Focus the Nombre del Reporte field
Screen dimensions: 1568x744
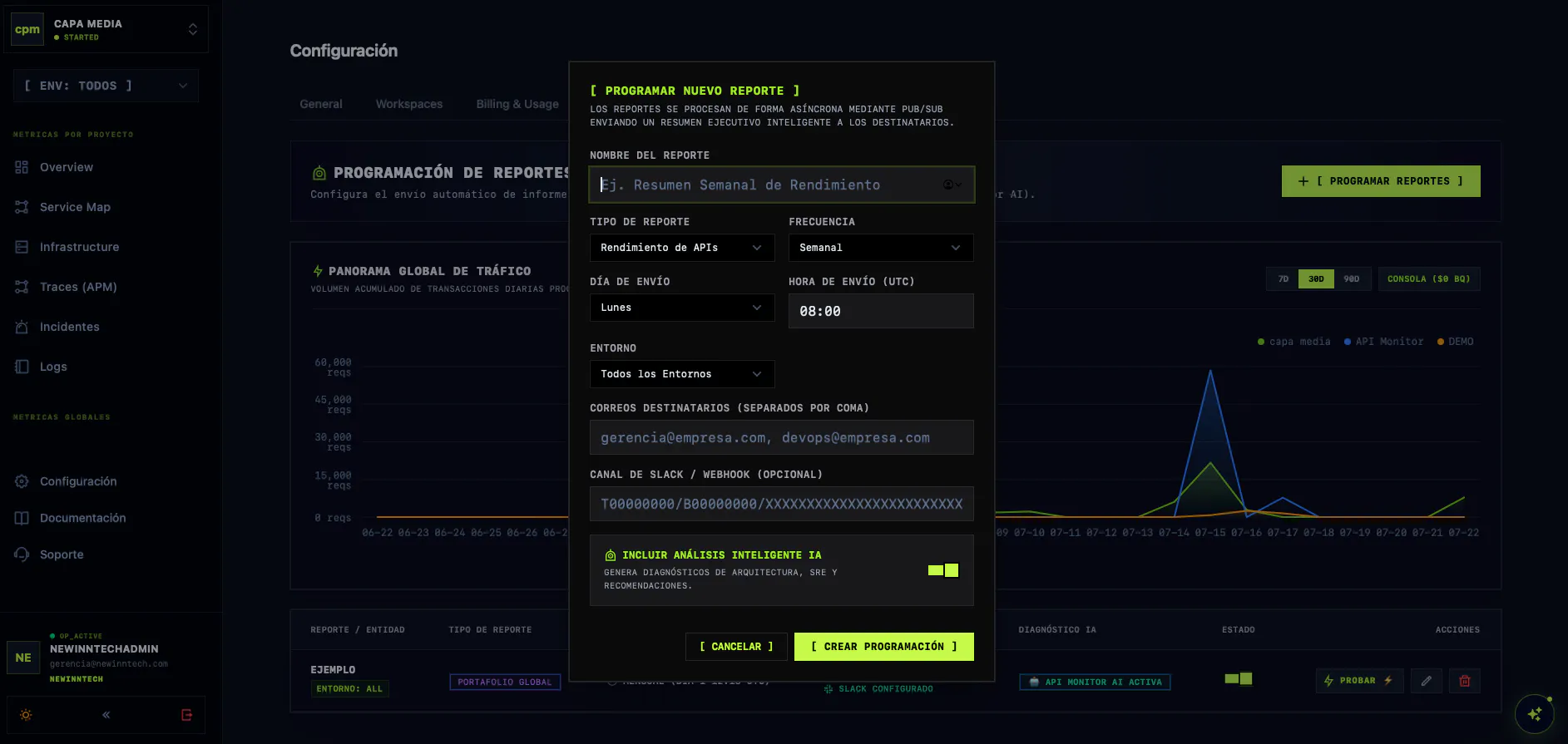[781, 185]
